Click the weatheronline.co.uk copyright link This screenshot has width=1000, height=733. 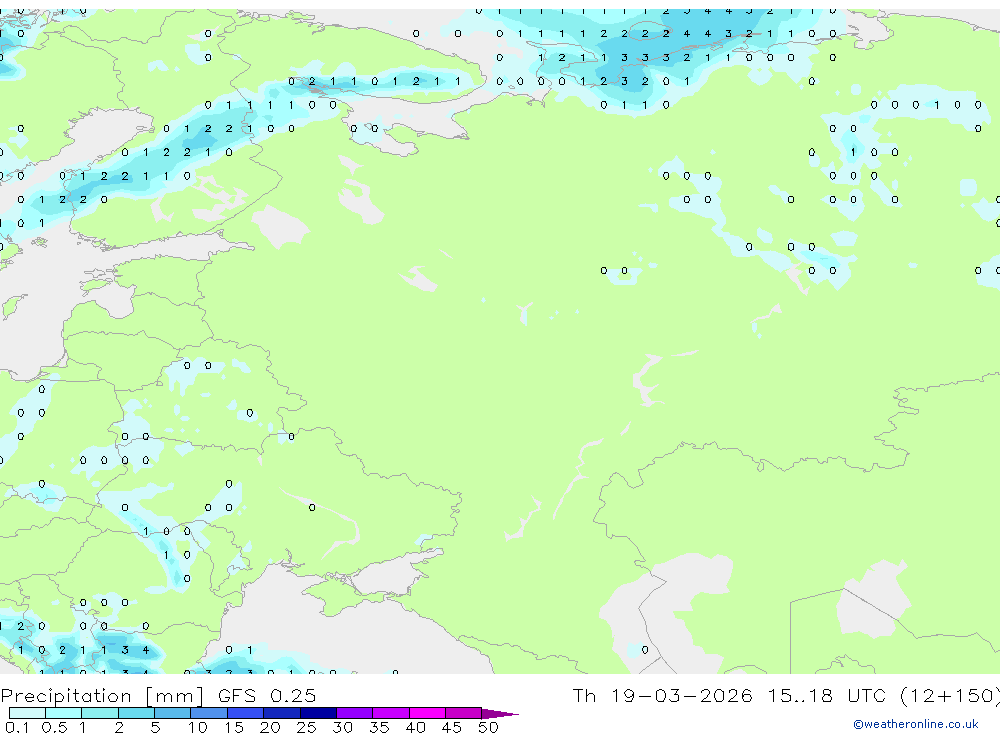tap(915, 724)
